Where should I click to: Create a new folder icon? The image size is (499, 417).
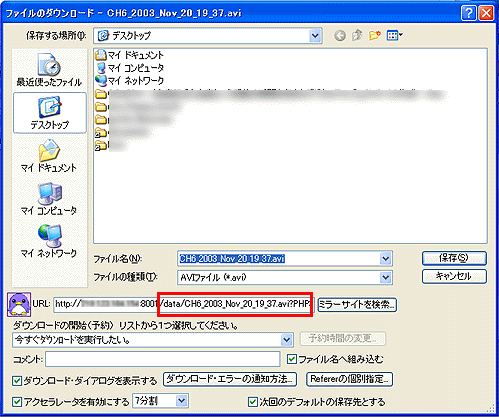375,35
